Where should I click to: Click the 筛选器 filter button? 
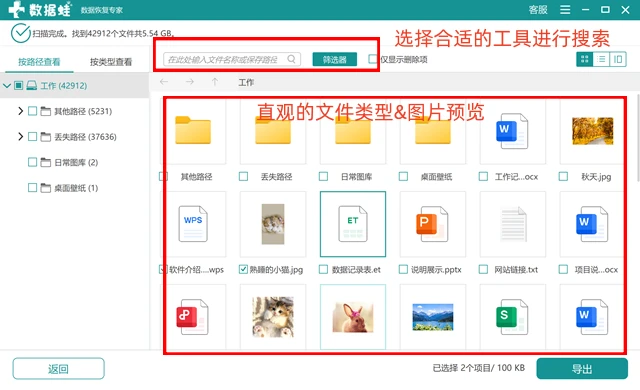pos(335,60)
